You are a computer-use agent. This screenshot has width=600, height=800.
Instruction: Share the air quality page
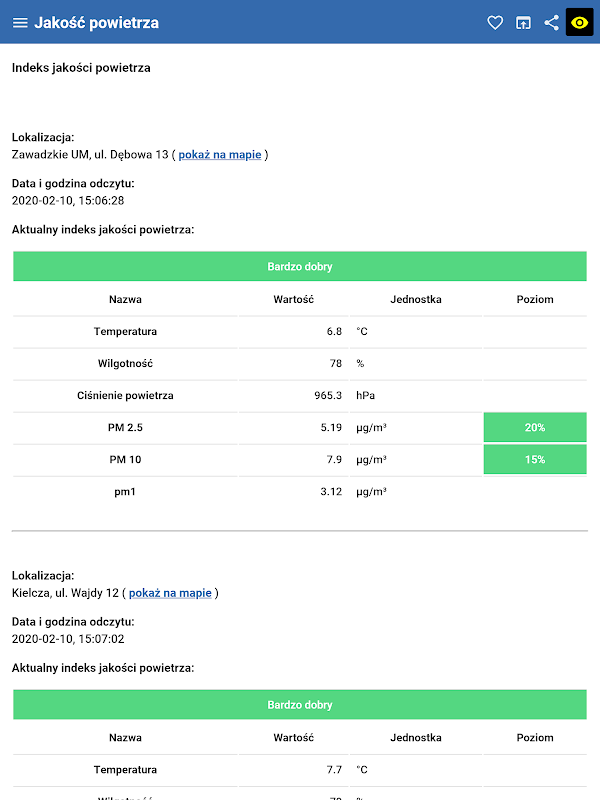pos(552,22)
